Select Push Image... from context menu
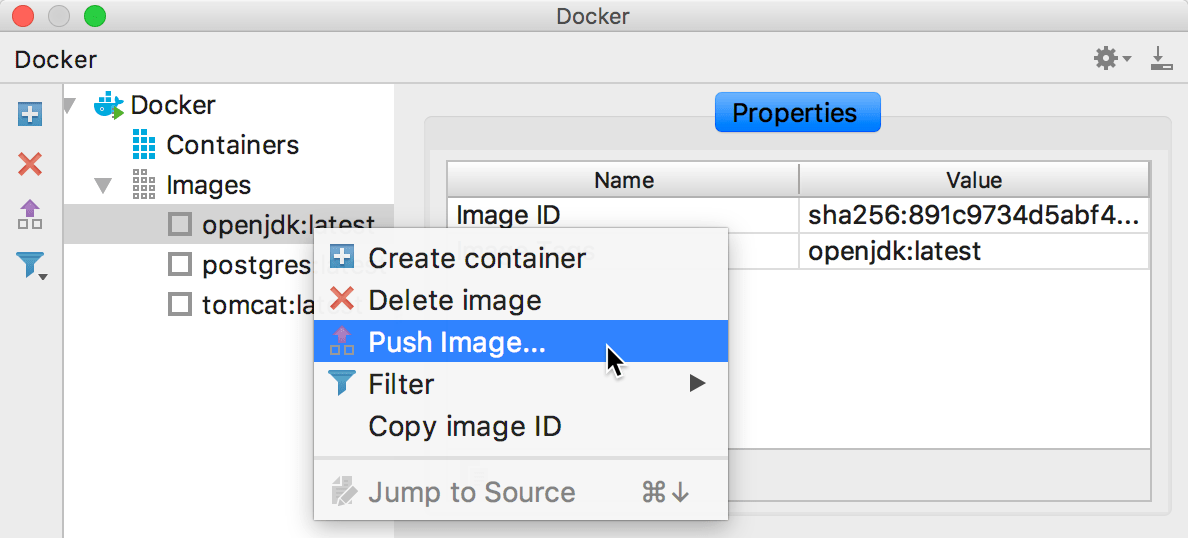1188x538 pixels. [x=457, y=342]
